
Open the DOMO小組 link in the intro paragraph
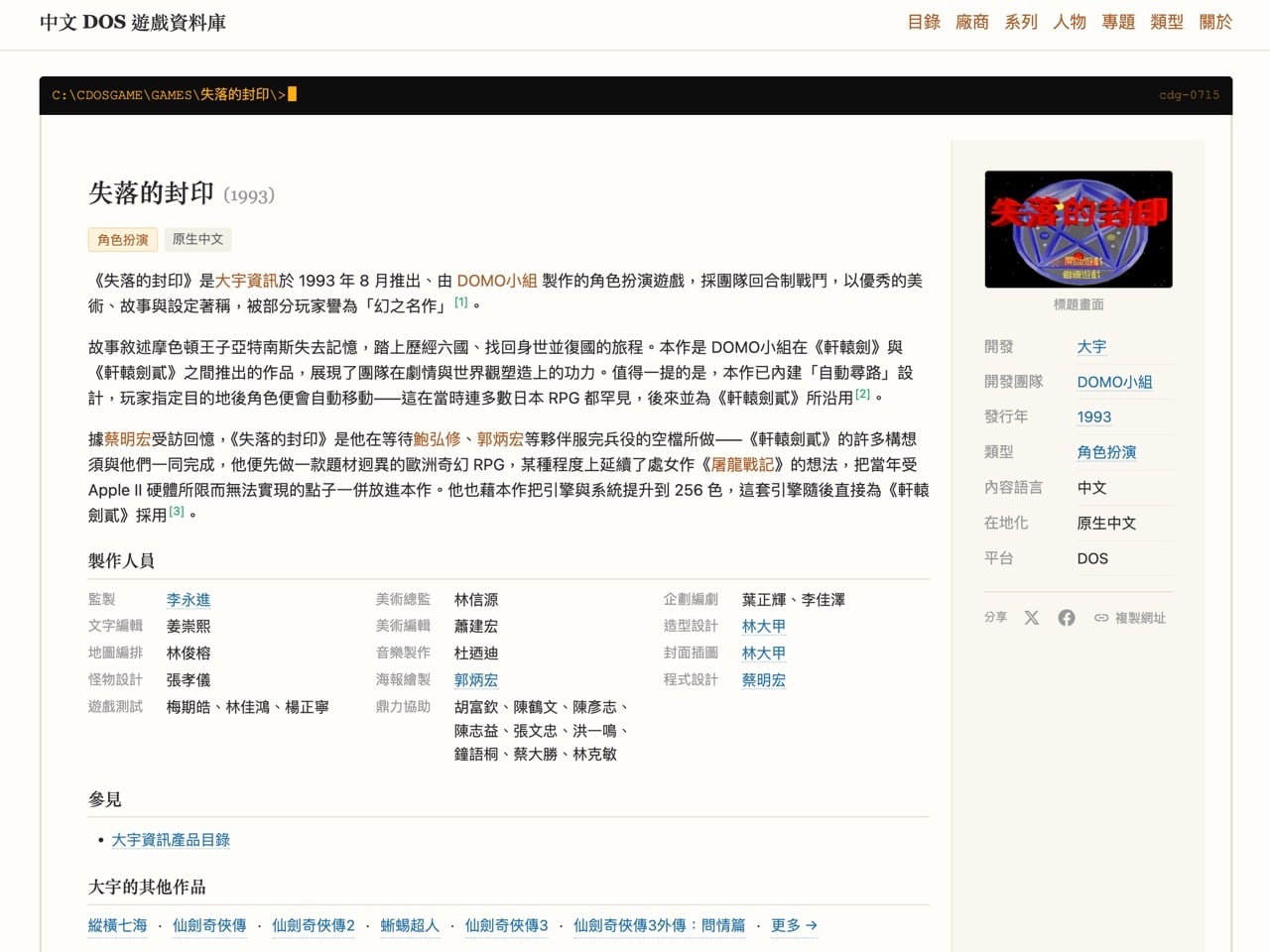pos(497,281)
